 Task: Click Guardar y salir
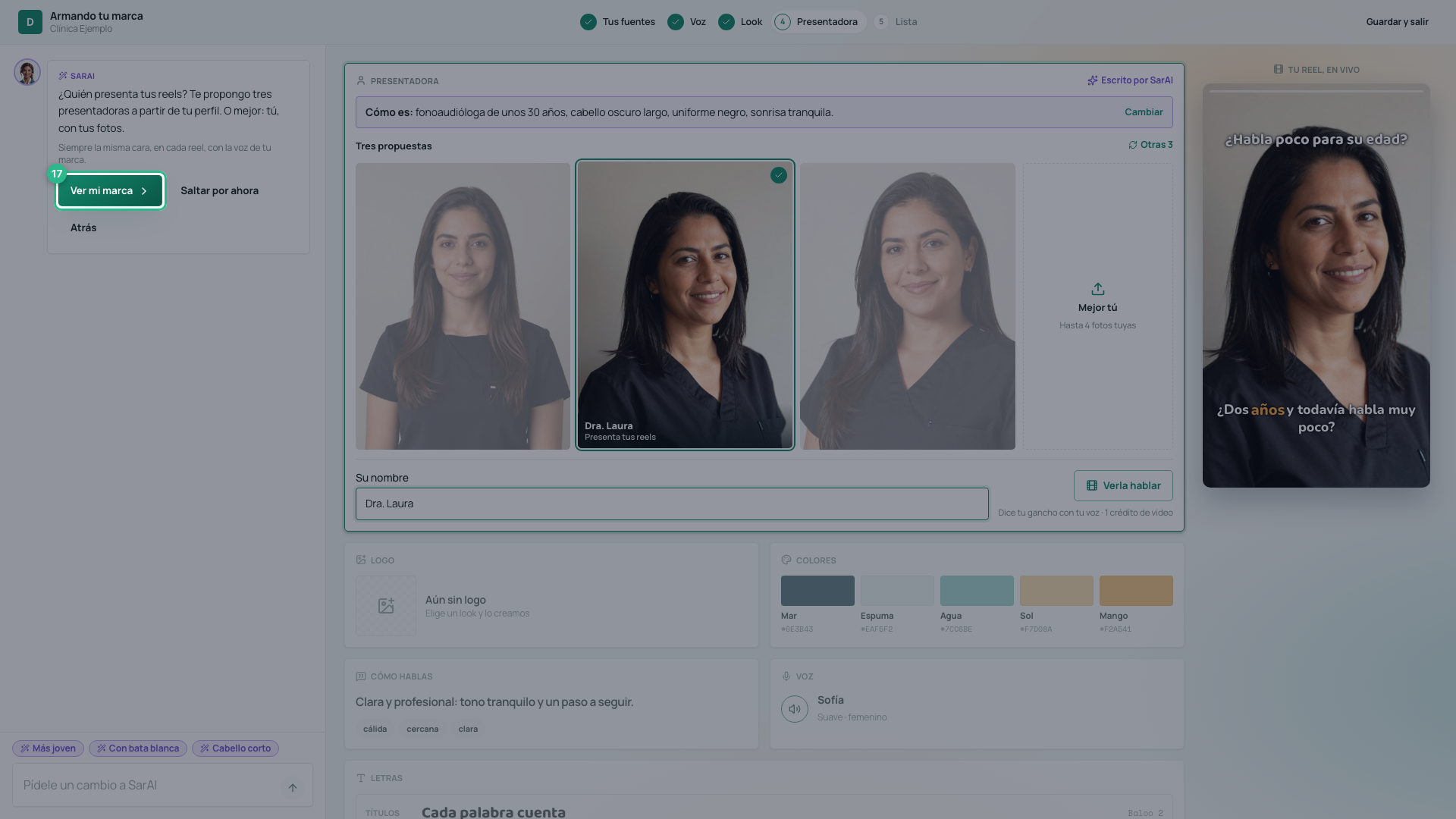click(x=1397, y=22)
